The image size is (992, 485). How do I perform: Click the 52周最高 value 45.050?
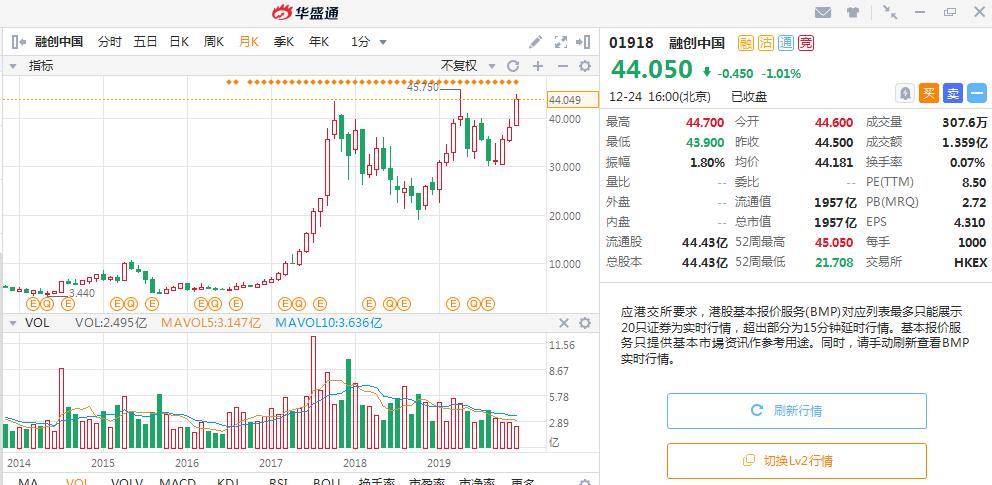pos(834,242)
